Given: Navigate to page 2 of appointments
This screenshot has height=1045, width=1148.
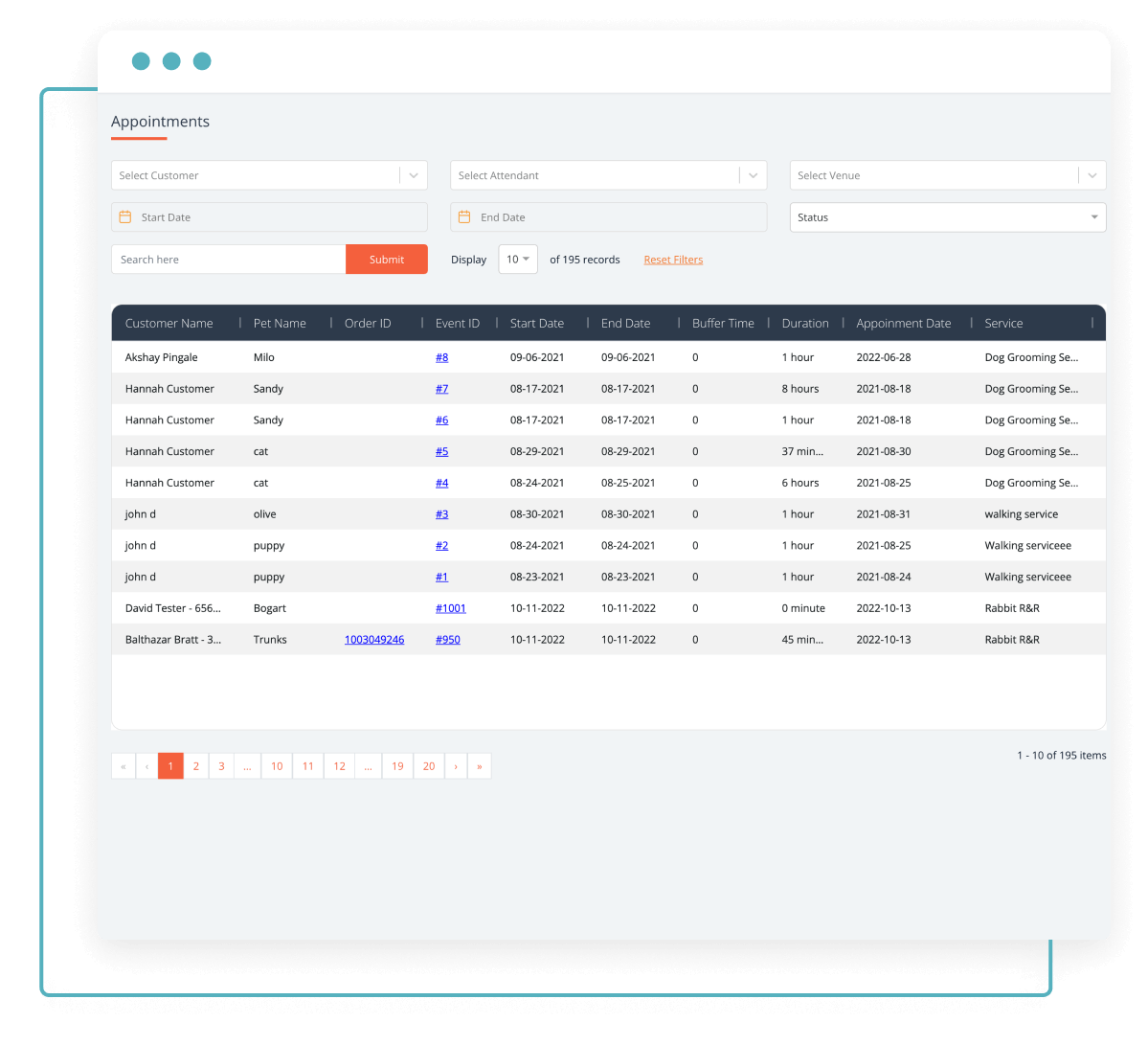Looking at the screenshot, I should 195,765.
